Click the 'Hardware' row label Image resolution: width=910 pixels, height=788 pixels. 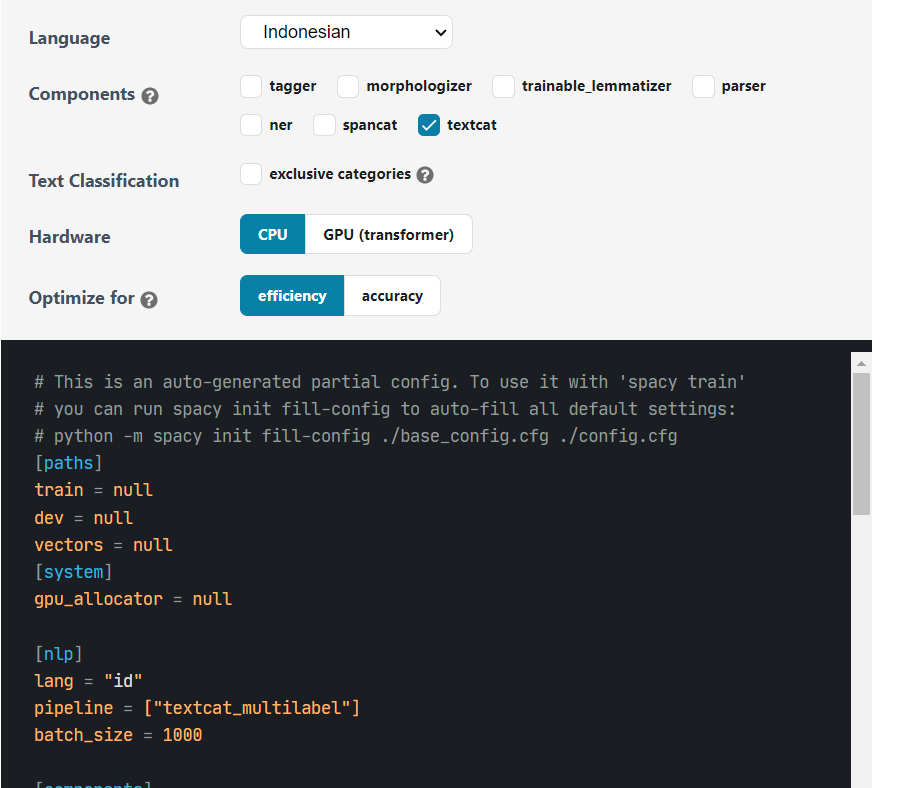pyautogui.click(x=70, y=237)
